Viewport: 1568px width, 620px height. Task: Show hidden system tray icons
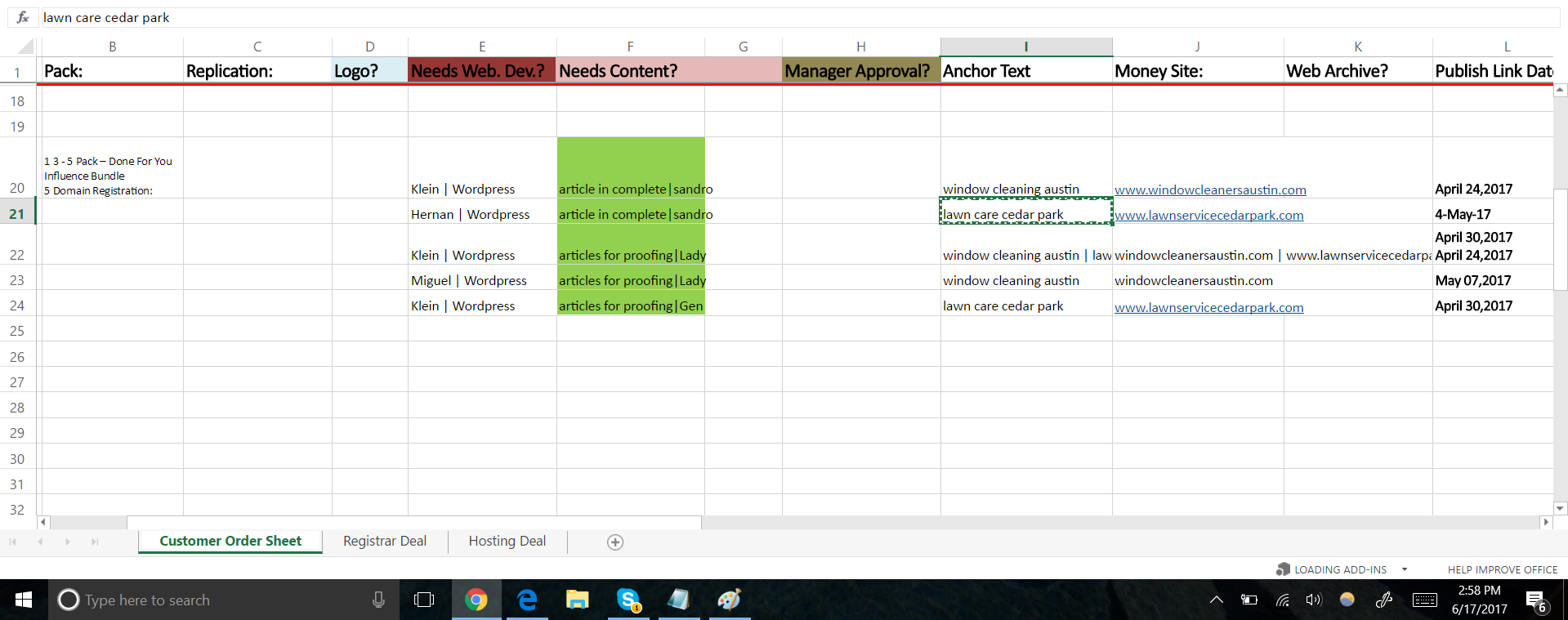point(1217,600)
